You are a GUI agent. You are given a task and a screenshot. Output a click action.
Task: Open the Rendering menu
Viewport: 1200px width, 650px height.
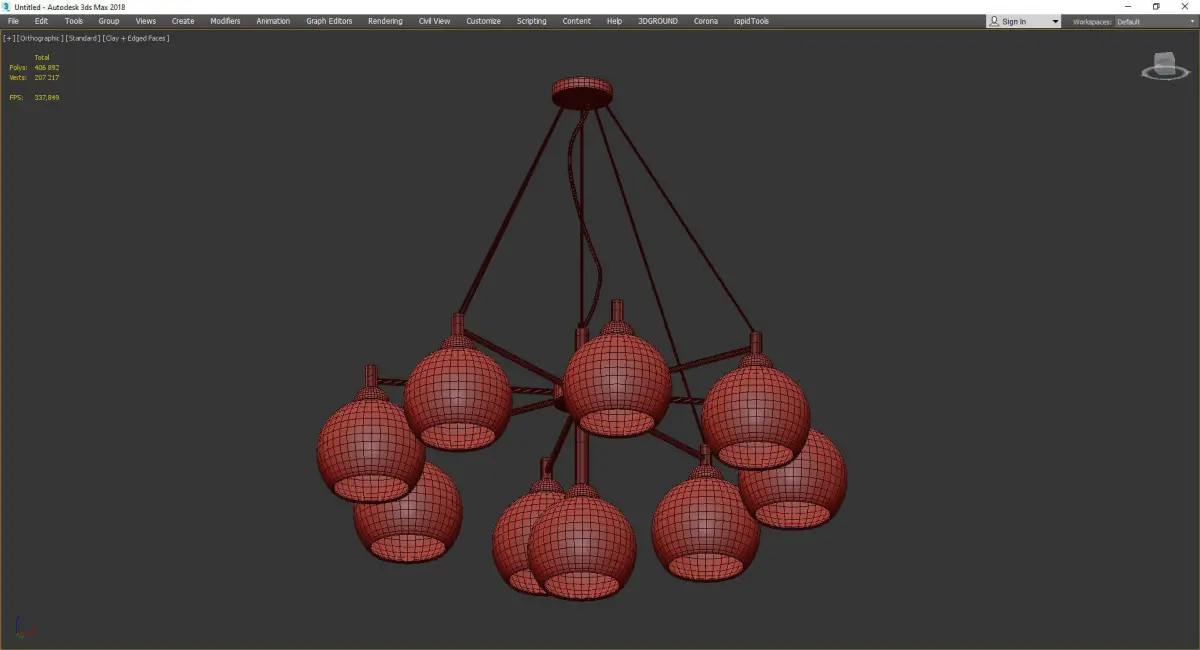tap(385, 21)
